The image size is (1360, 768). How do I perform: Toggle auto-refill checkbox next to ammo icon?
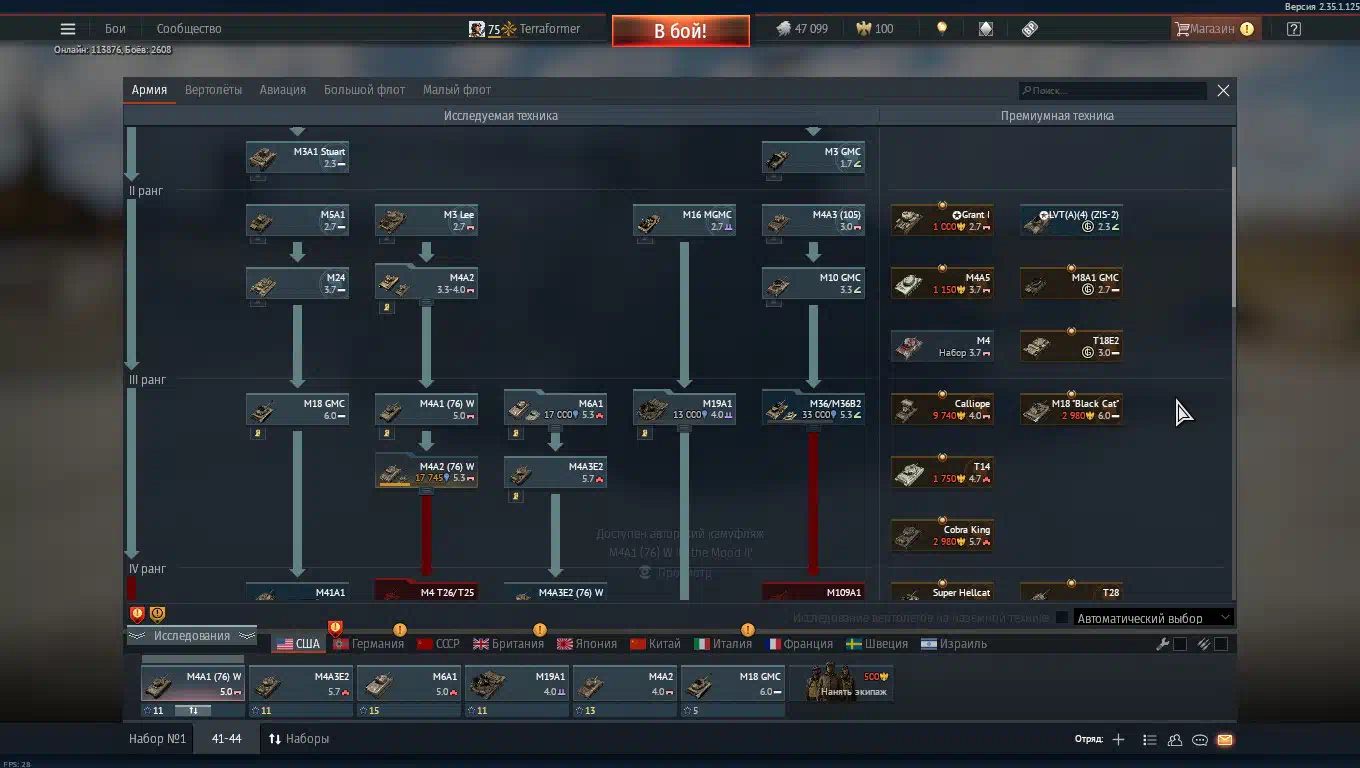(x=1221, y=644)
